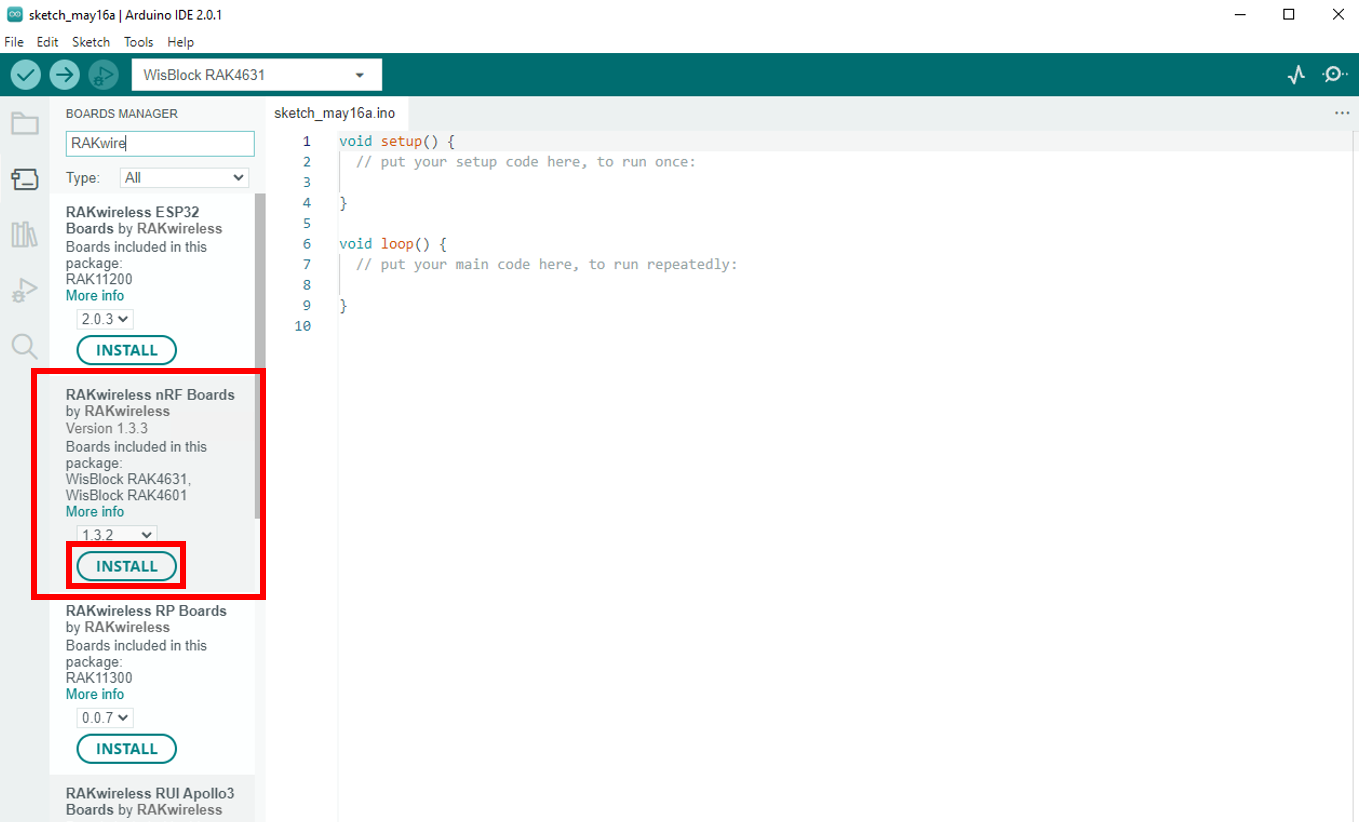
Task: Open More info link for RP Boards
Action: (95, 694)
